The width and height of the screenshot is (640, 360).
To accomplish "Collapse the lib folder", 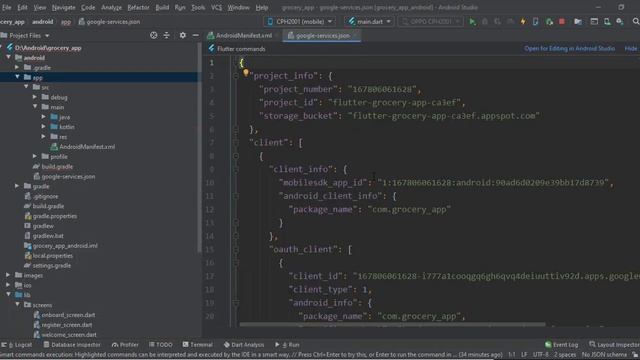I will click(x=8, y=295).
